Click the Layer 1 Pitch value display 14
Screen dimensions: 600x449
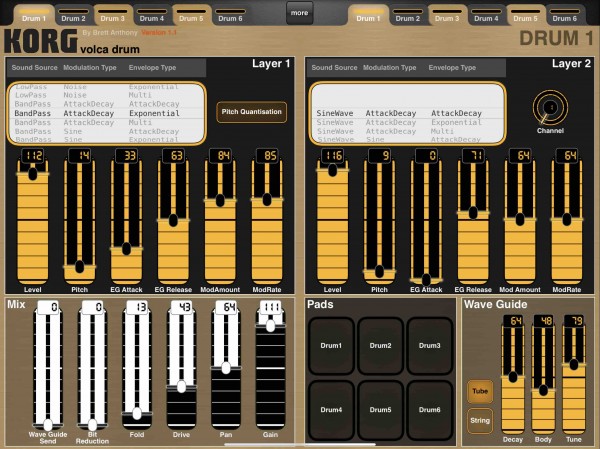coord(80,156)
